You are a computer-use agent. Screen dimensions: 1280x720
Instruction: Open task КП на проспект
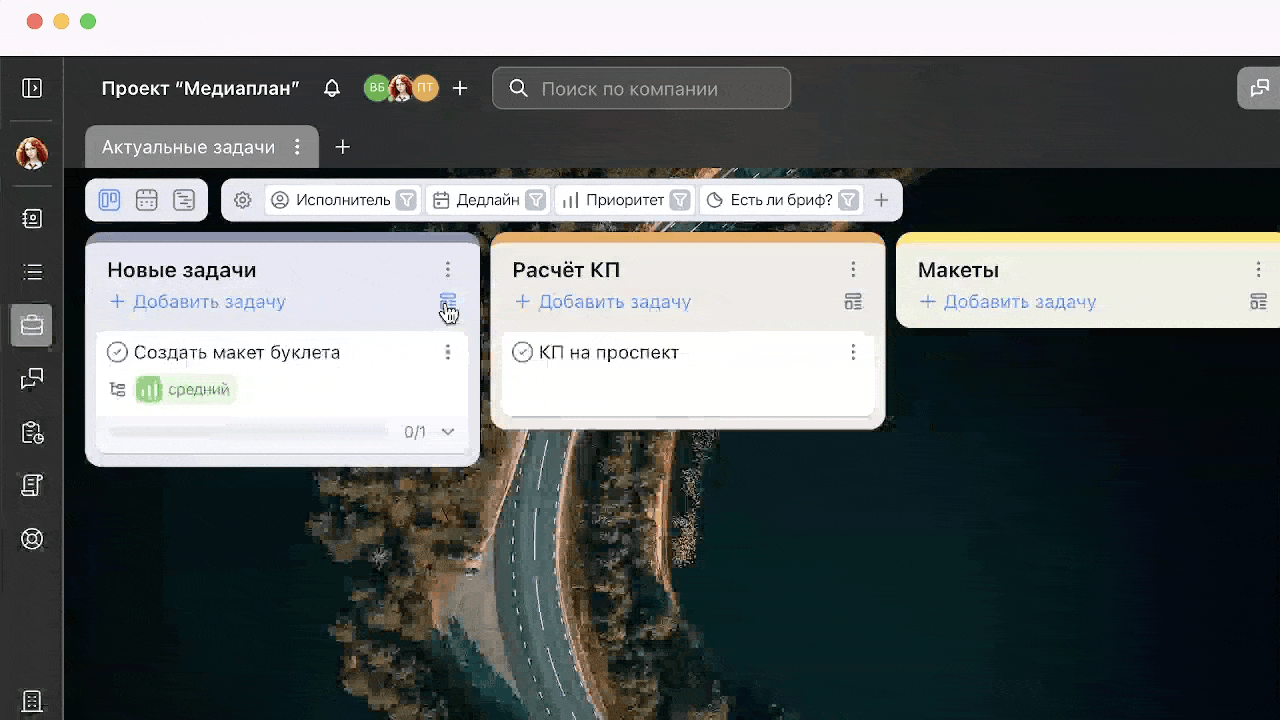pyautogui.click(x=609, y=352)
